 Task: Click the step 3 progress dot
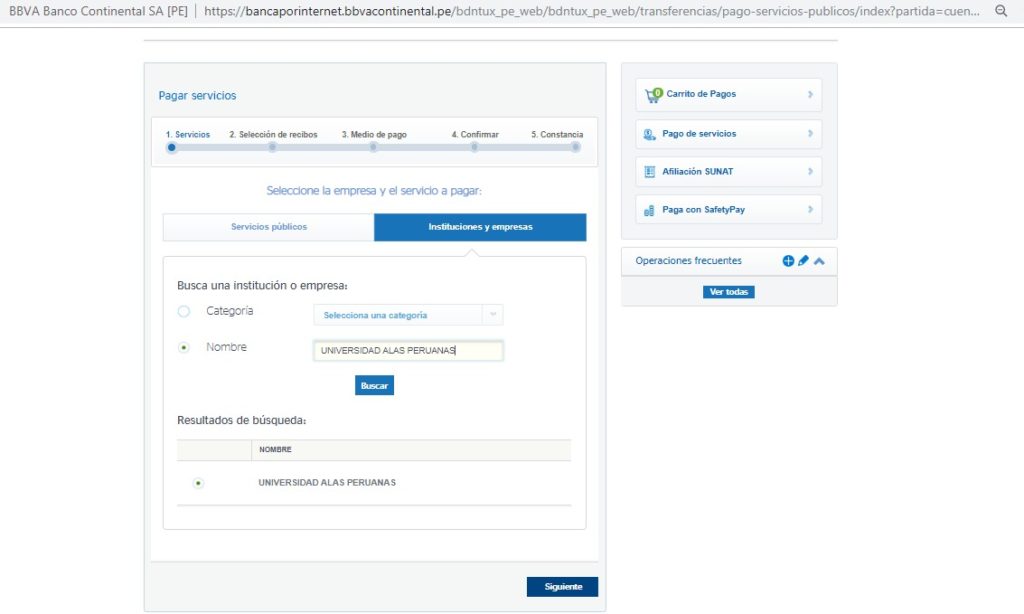pos(373,148)
